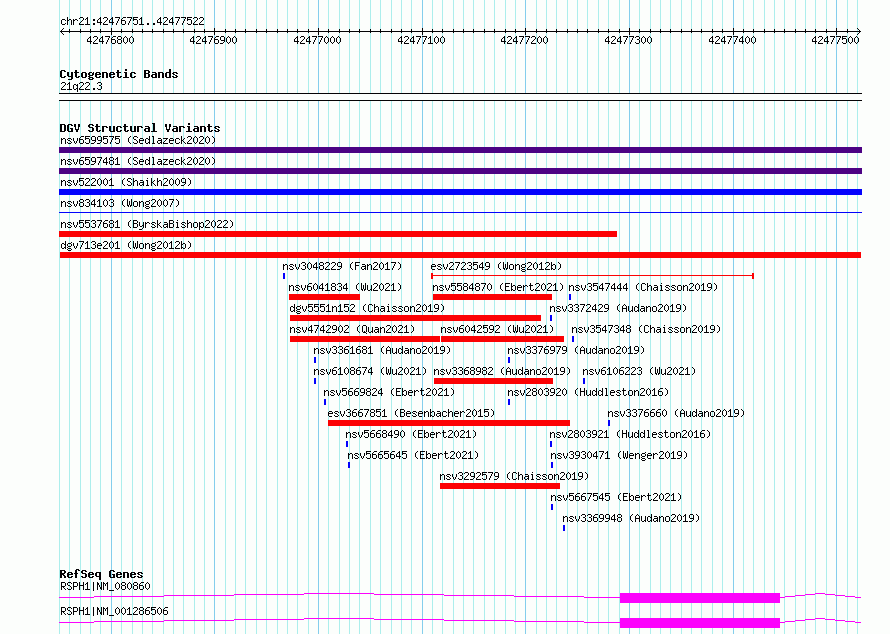
Task: Click the red bar under dgv713e201
Action: pyautogui.click(x=460, y=255)
